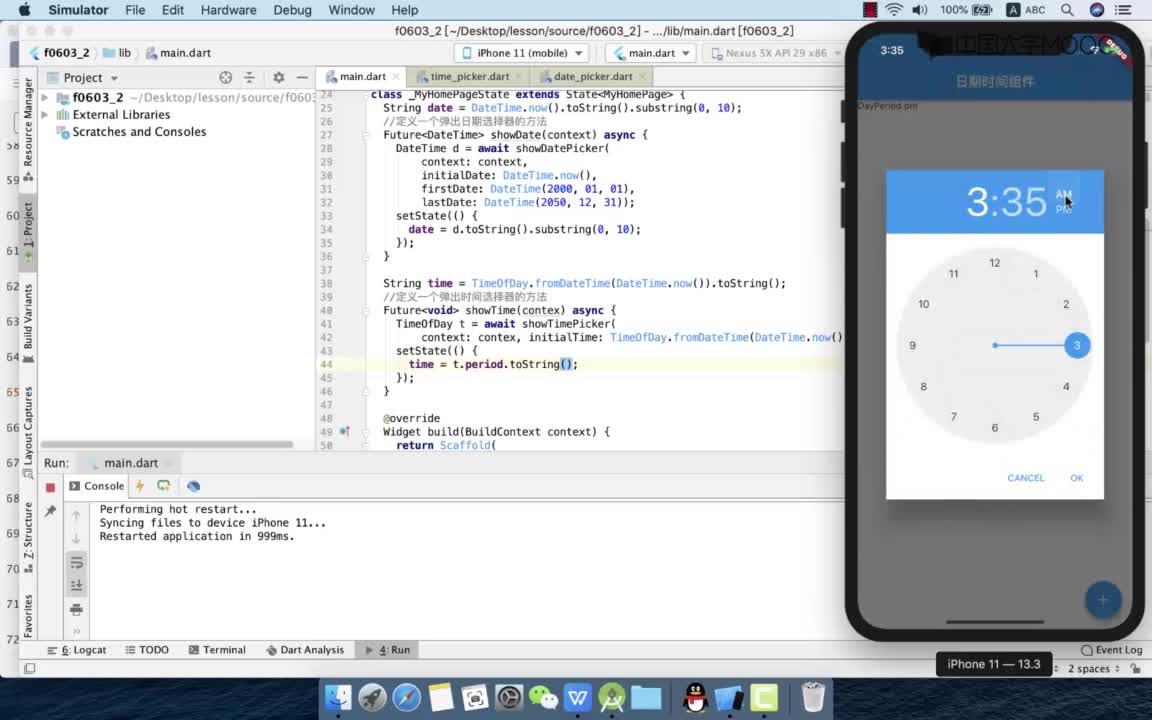
Task: Open the Dart Analysis tool window
Action: pos(305,649)
